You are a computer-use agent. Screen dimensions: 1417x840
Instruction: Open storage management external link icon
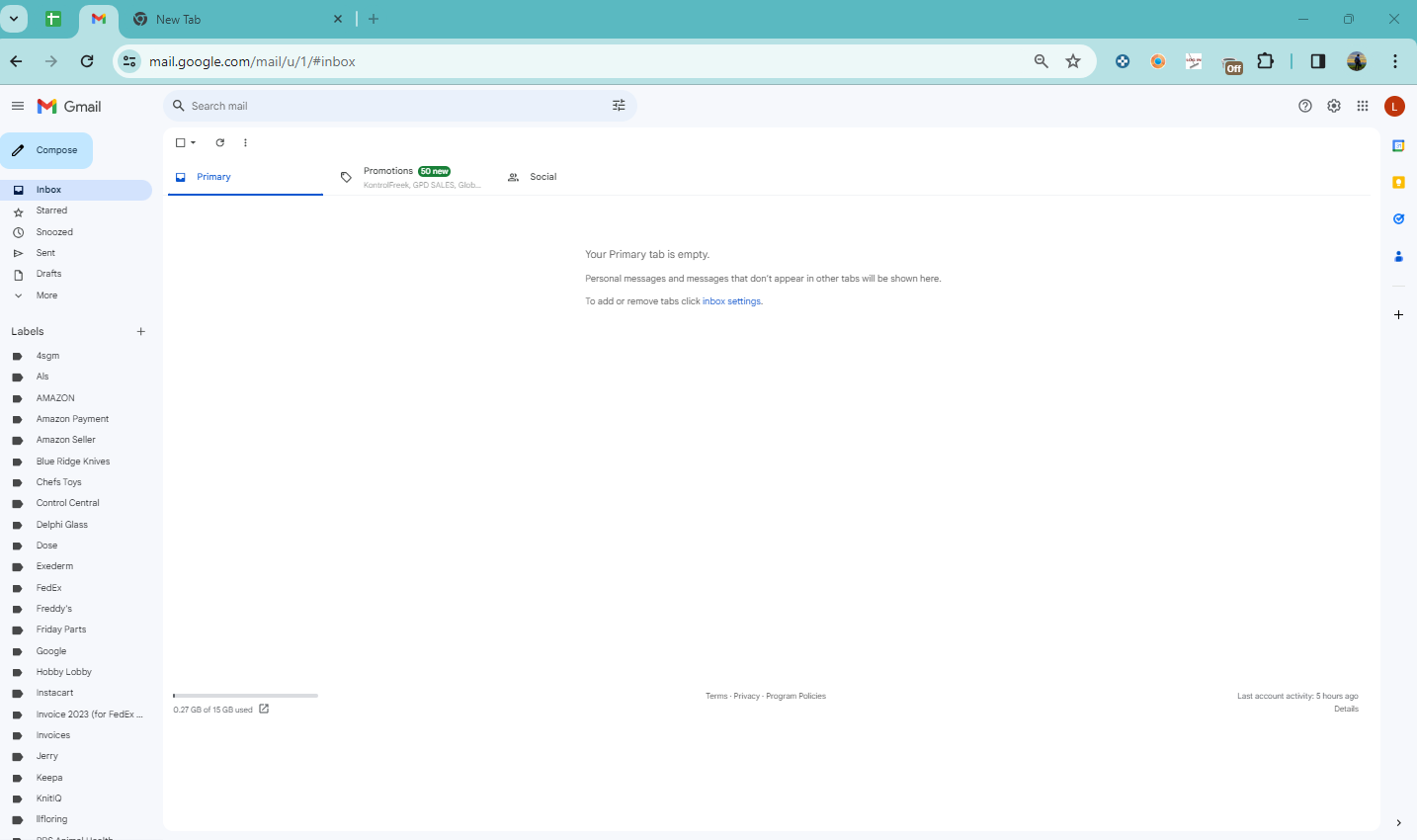coord(264,709)
